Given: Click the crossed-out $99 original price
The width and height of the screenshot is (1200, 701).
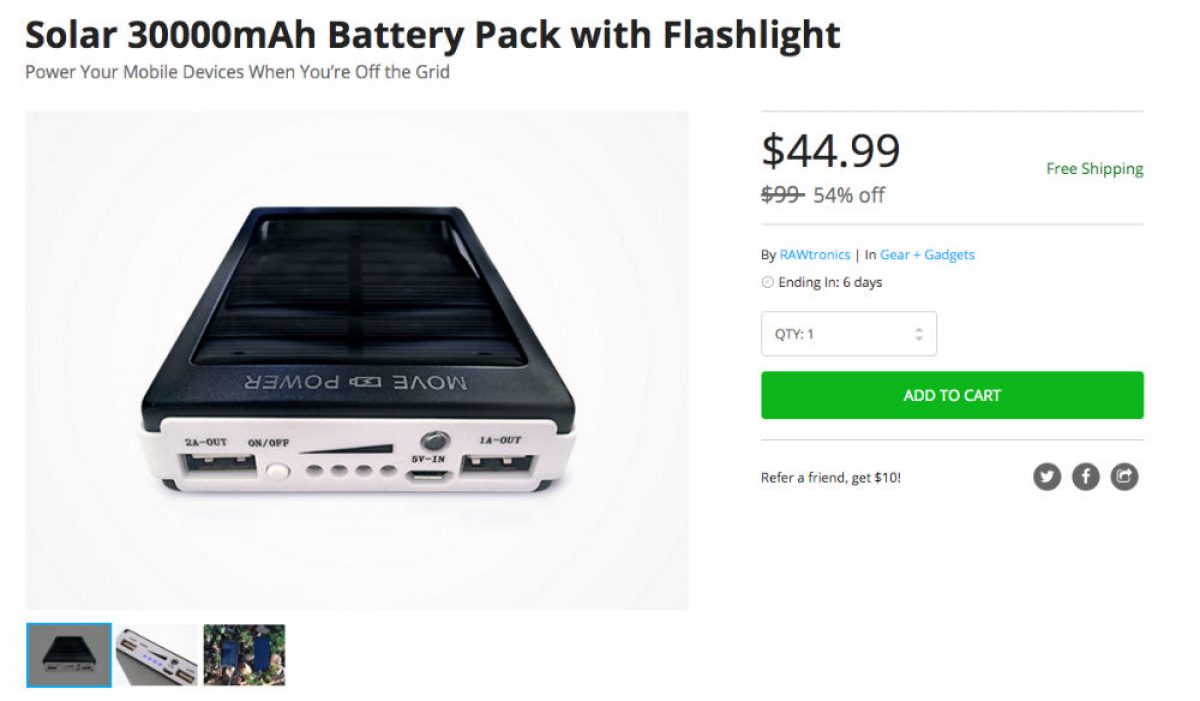Looking at the screenshot, I should (782, 195).
